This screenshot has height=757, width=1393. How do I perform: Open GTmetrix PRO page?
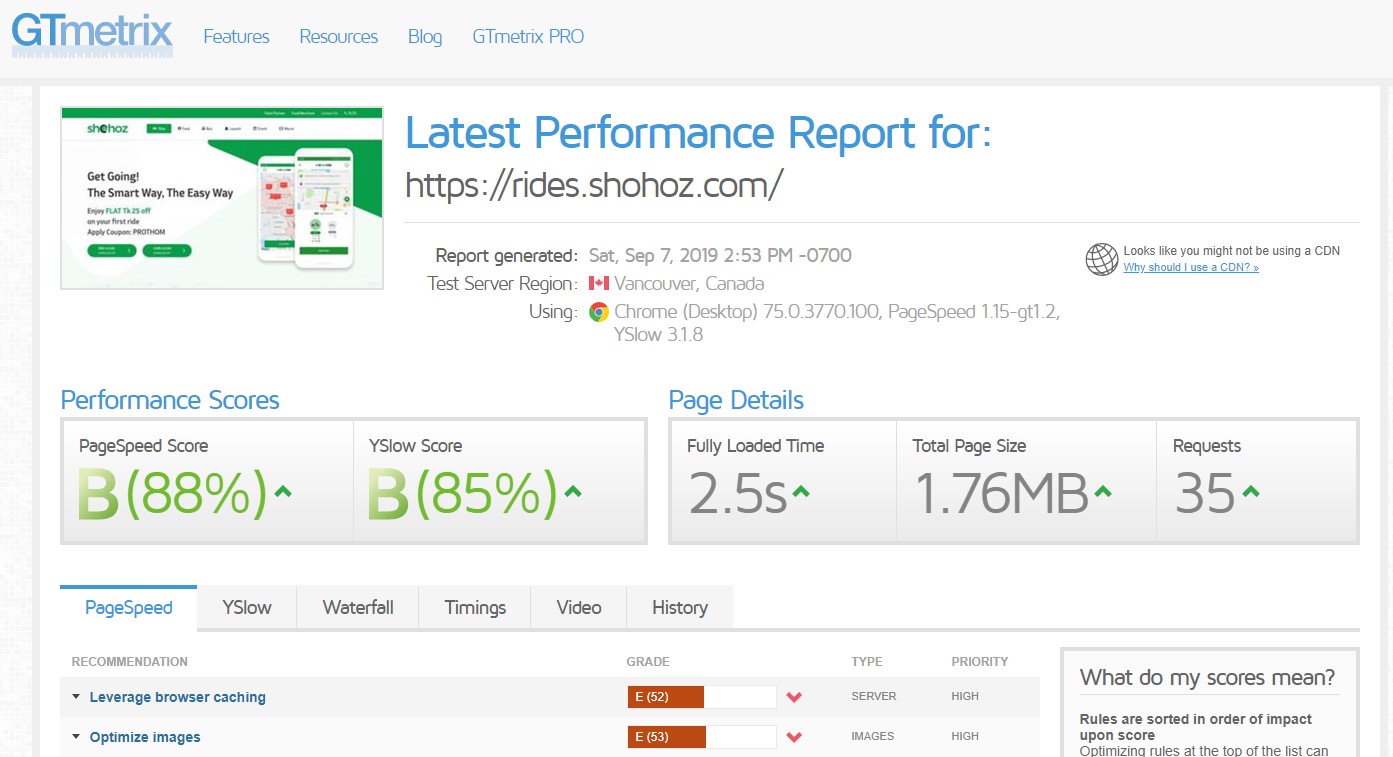coord(528,37)
